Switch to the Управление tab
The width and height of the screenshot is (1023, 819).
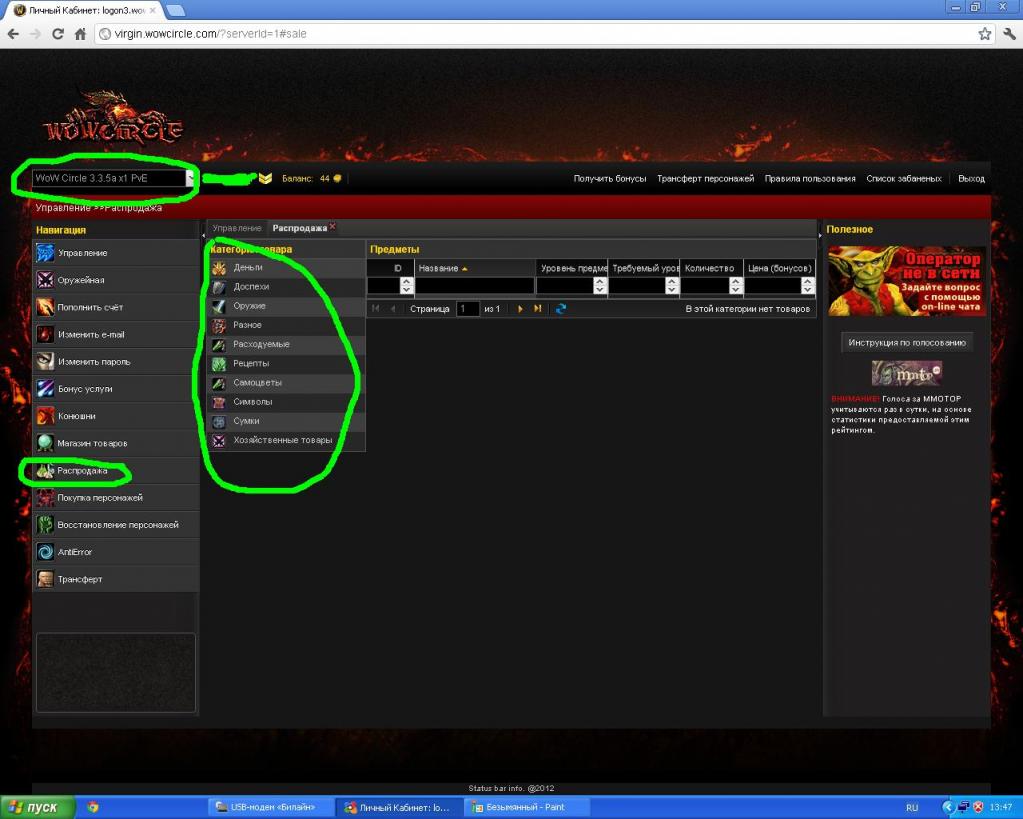tap(237, 228)
